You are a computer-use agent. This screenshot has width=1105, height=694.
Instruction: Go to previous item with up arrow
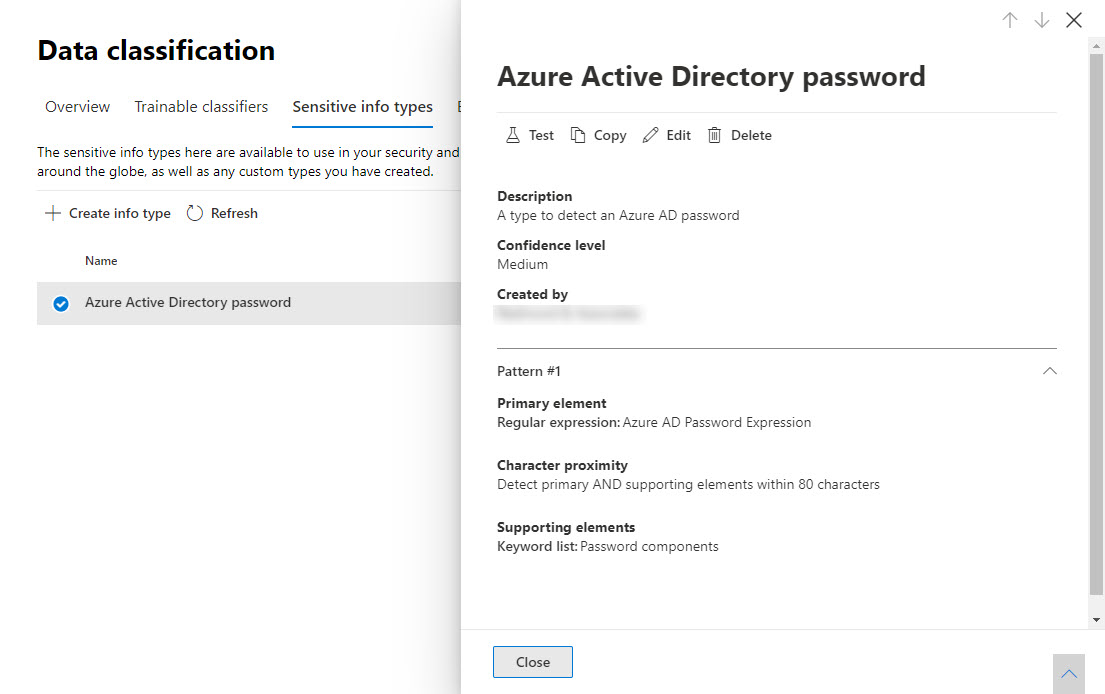pos(1010,20)
